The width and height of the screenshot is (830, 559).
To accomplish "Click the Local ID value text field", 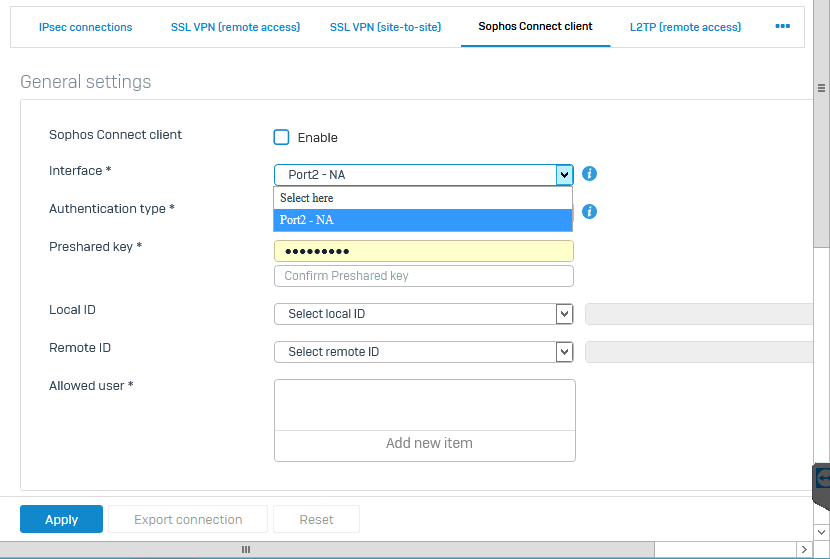I will click(x=699, y=314).
